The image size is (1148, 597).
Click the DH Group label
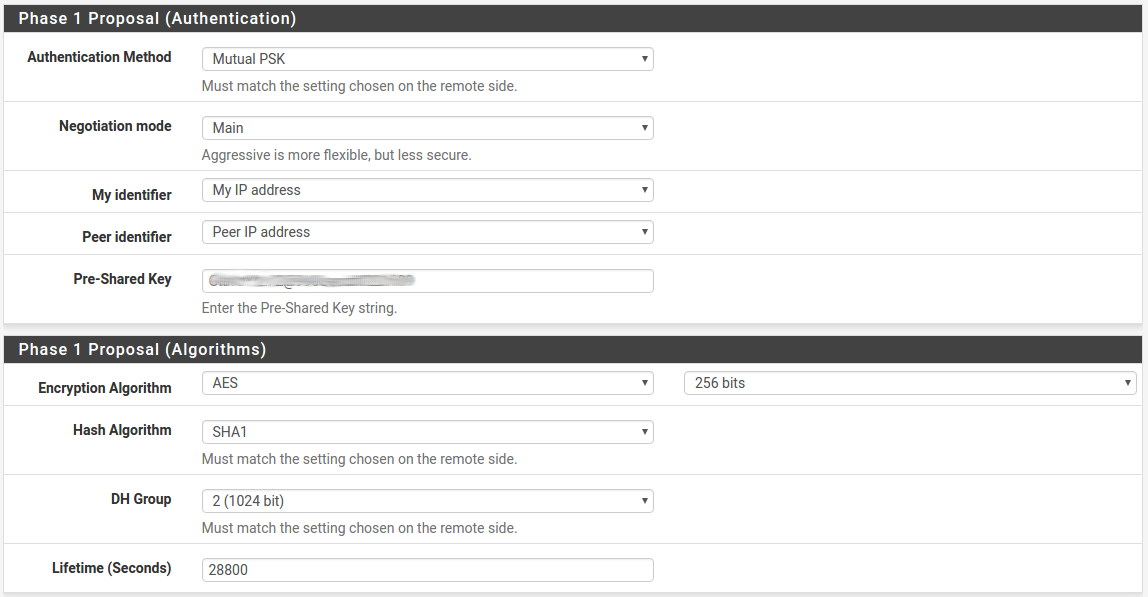pos(141,499)
